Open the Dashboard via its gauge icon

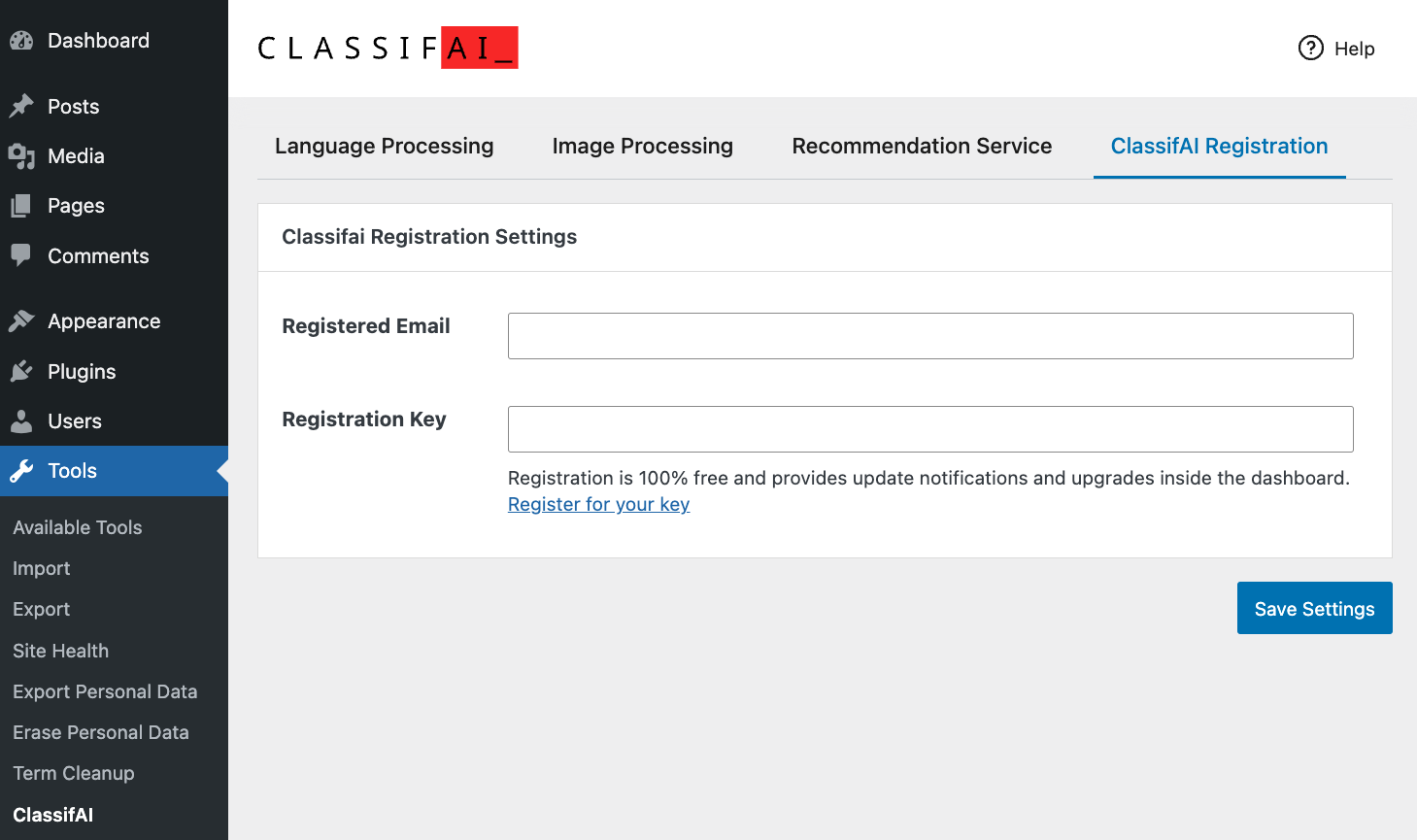tap(21, 40)
